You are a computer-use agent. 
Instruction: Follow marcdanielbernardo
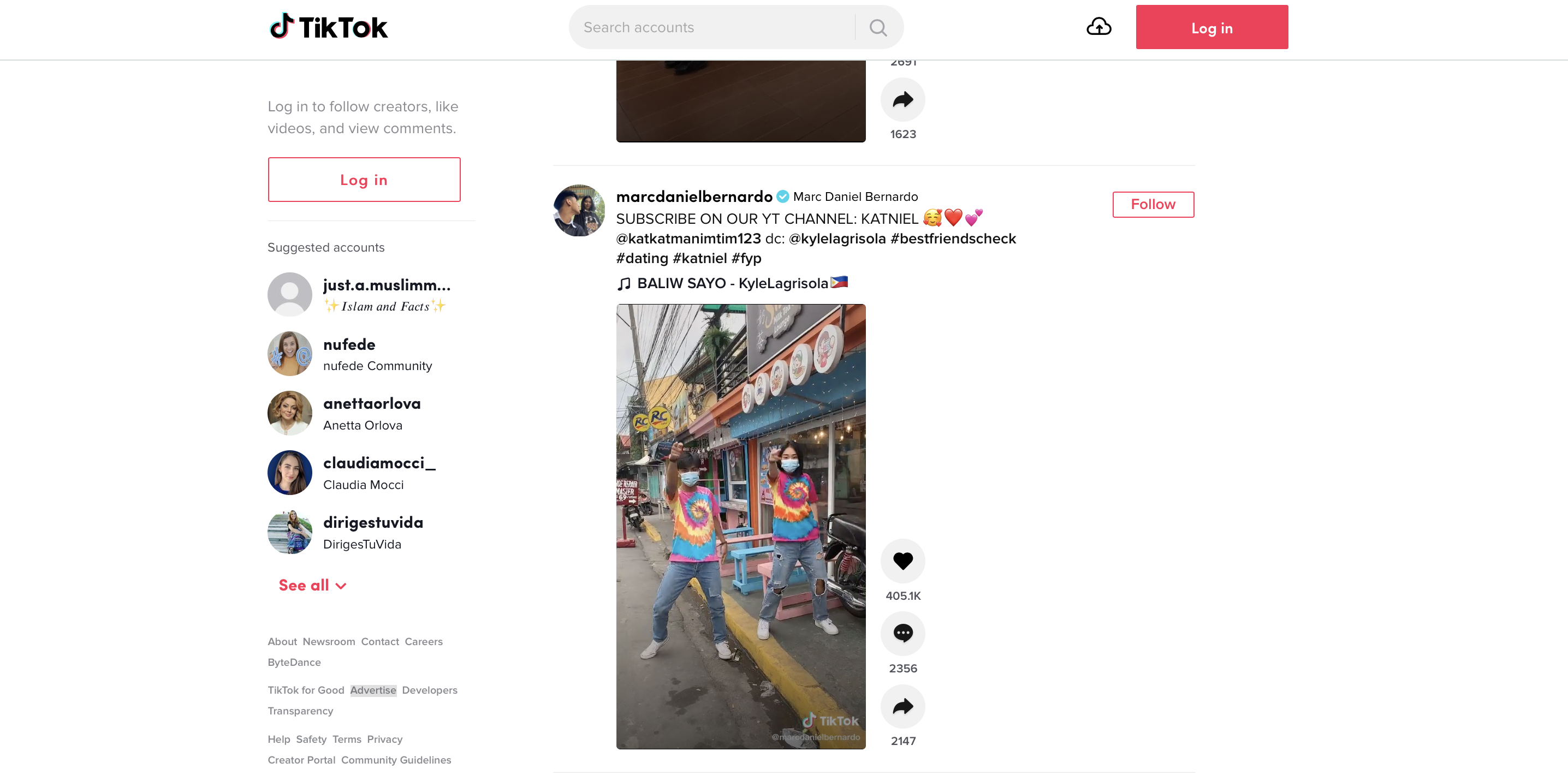coord(1153,205)
